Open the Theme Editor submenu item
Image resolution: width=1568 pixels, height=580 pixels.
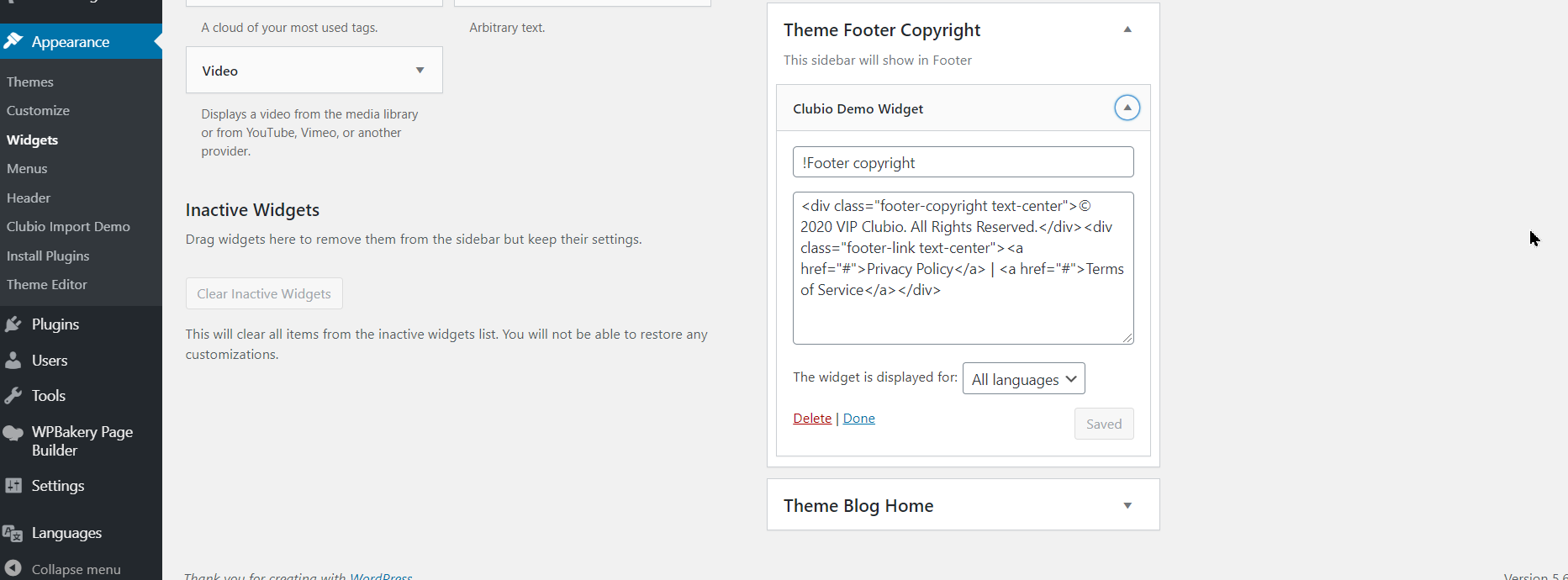tap(47, 285)
